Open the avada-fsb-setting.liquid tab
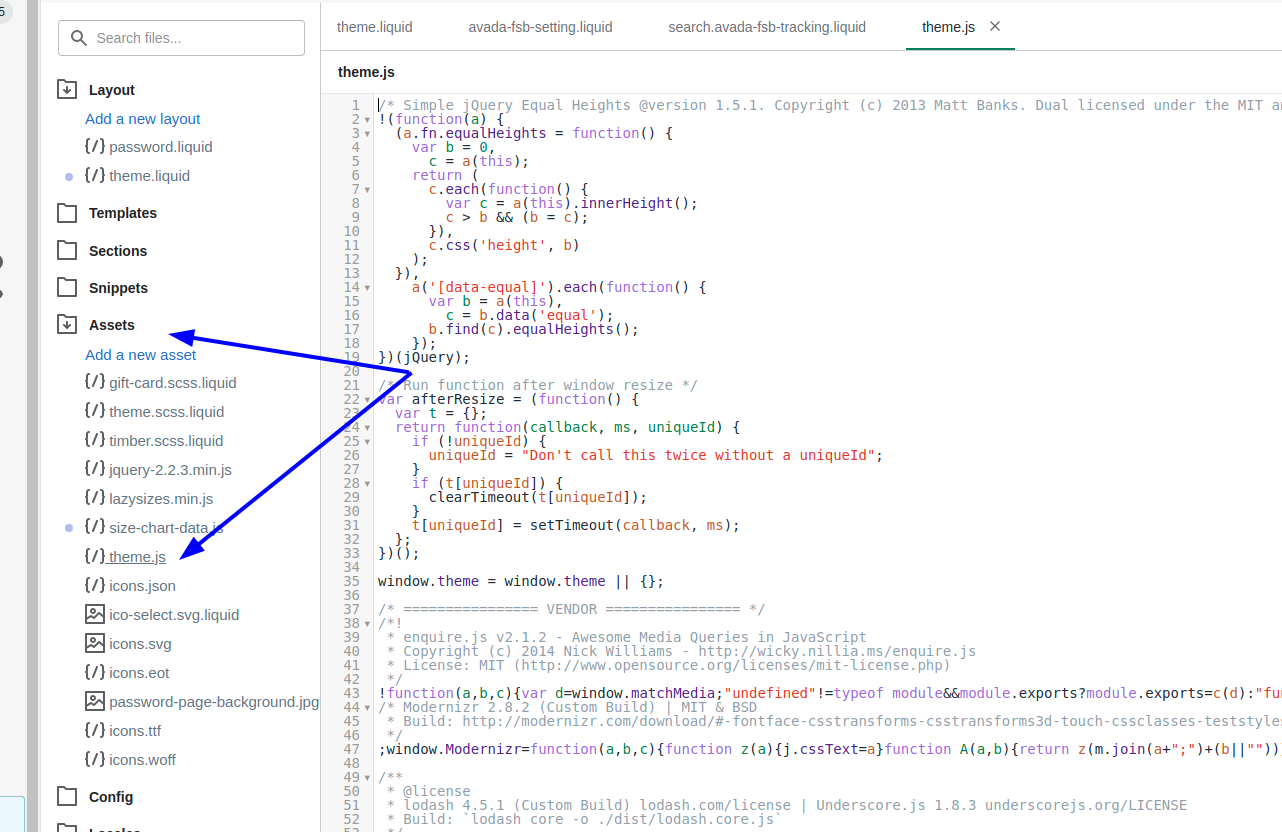The height and width of the screenshot is (832, 1282). tap(540, 27)
